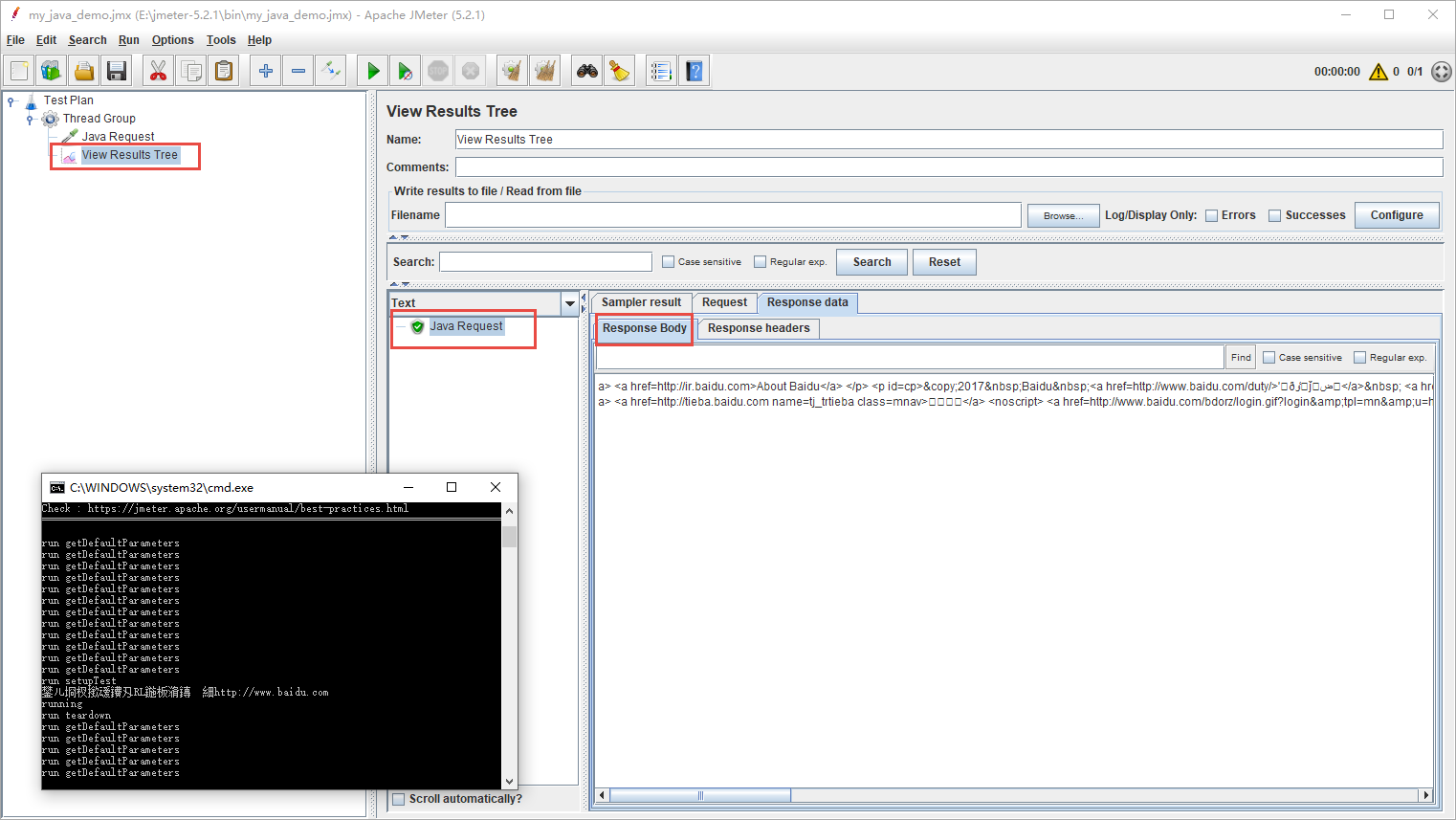Open the Options menu
This screenshot has width=1456, height=820.
click(x=172, y=40)
